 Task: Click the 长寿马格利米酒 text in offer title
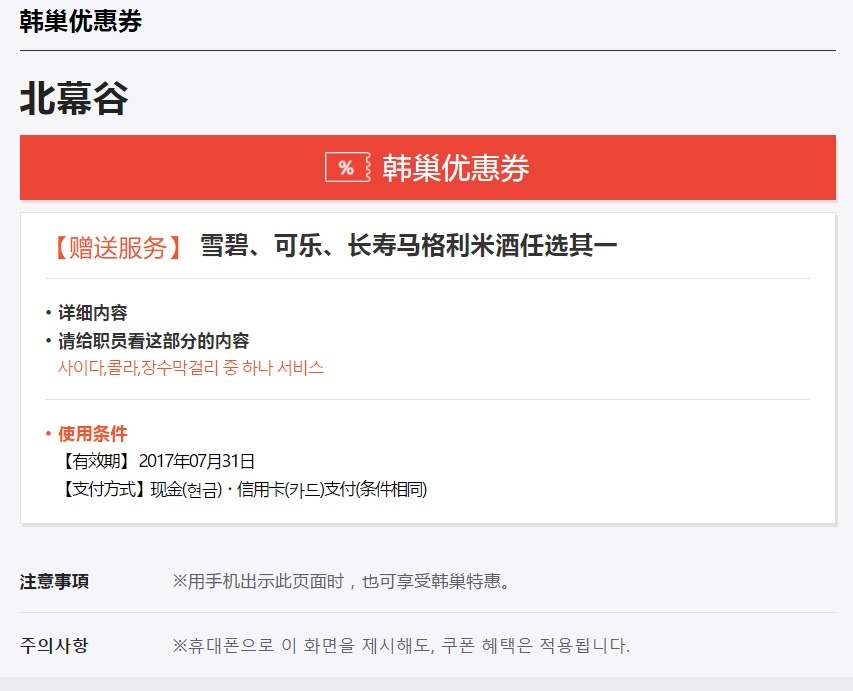(434, 245)
